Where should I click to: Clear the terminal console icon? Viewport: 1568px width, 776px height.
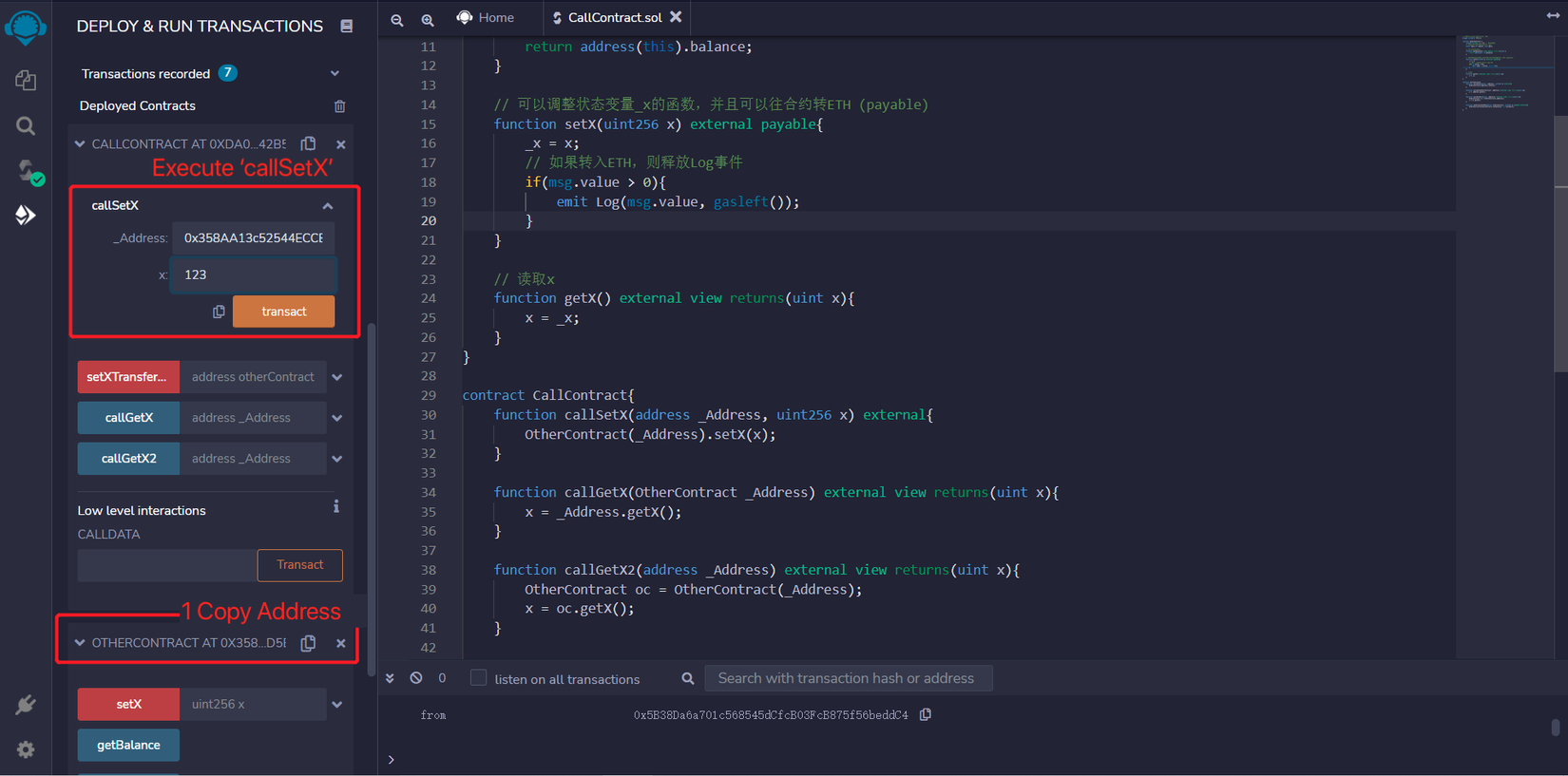click(416, 678)
